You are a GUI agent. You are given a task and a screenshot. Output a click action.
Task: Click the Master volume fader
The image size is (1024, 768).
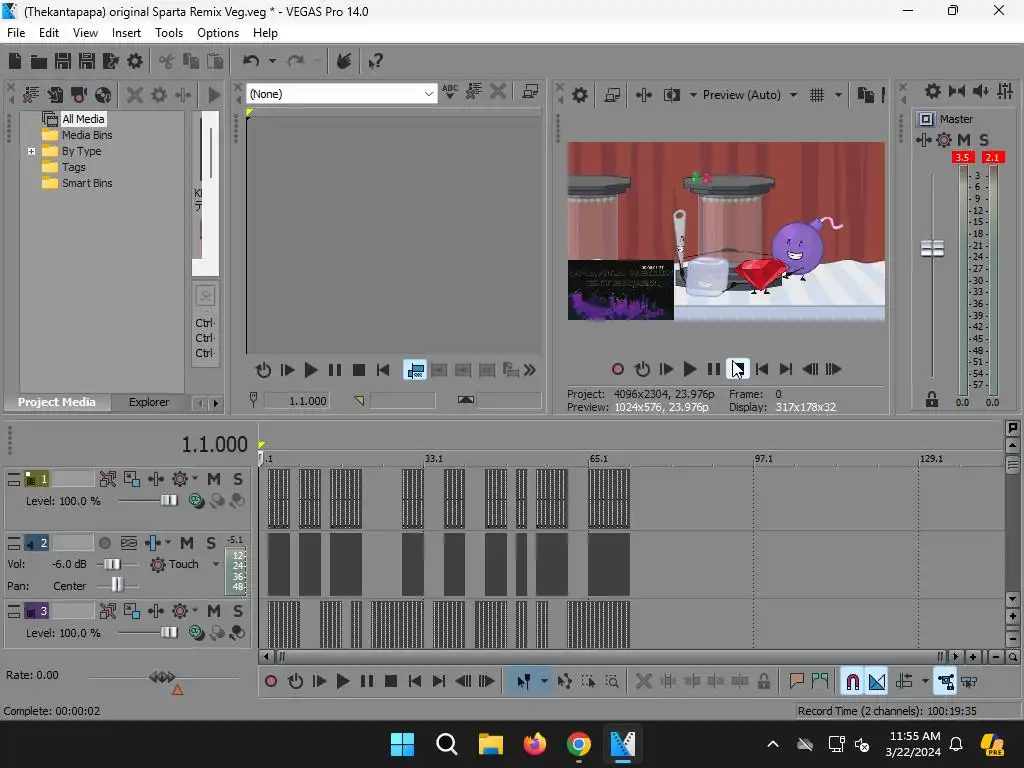click(x=932, y=248)
